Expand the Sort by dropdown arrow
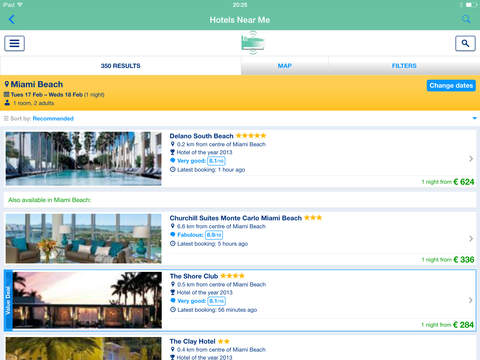Screen dimensions: 480x360 click(474, 118)
